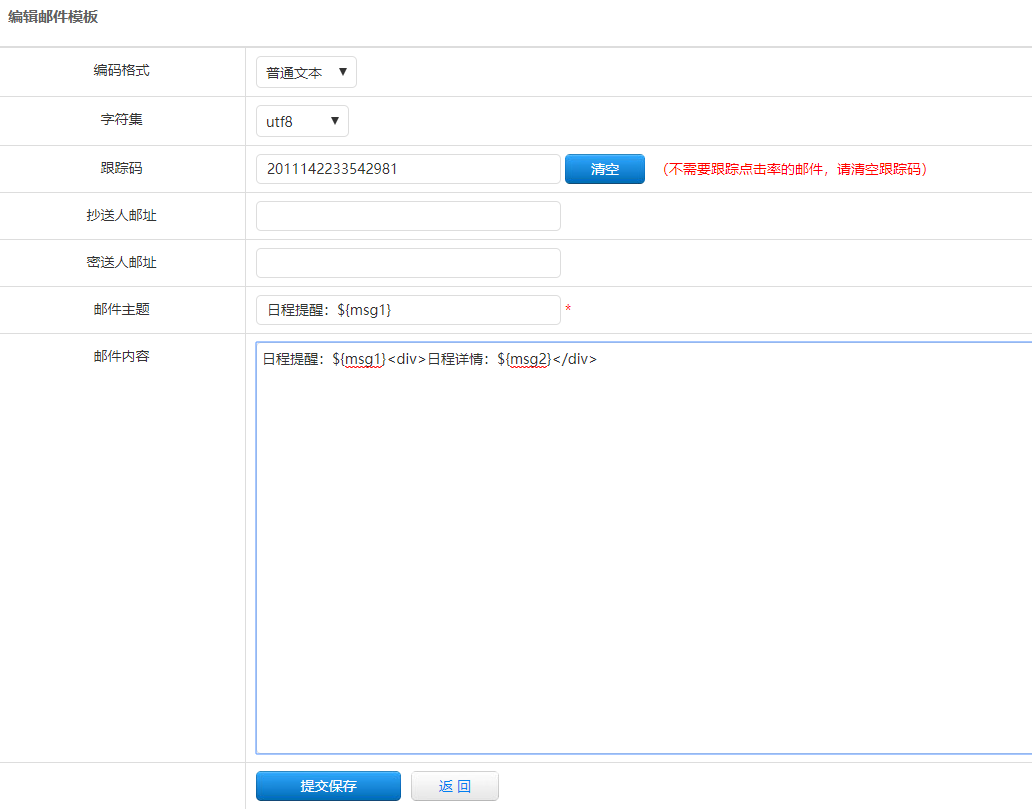Image resolution: width=1032 pixels, height=809 pixels.
Task: Open the 字符集 dropdown showing utf8
Action: (x=302, y=121)
